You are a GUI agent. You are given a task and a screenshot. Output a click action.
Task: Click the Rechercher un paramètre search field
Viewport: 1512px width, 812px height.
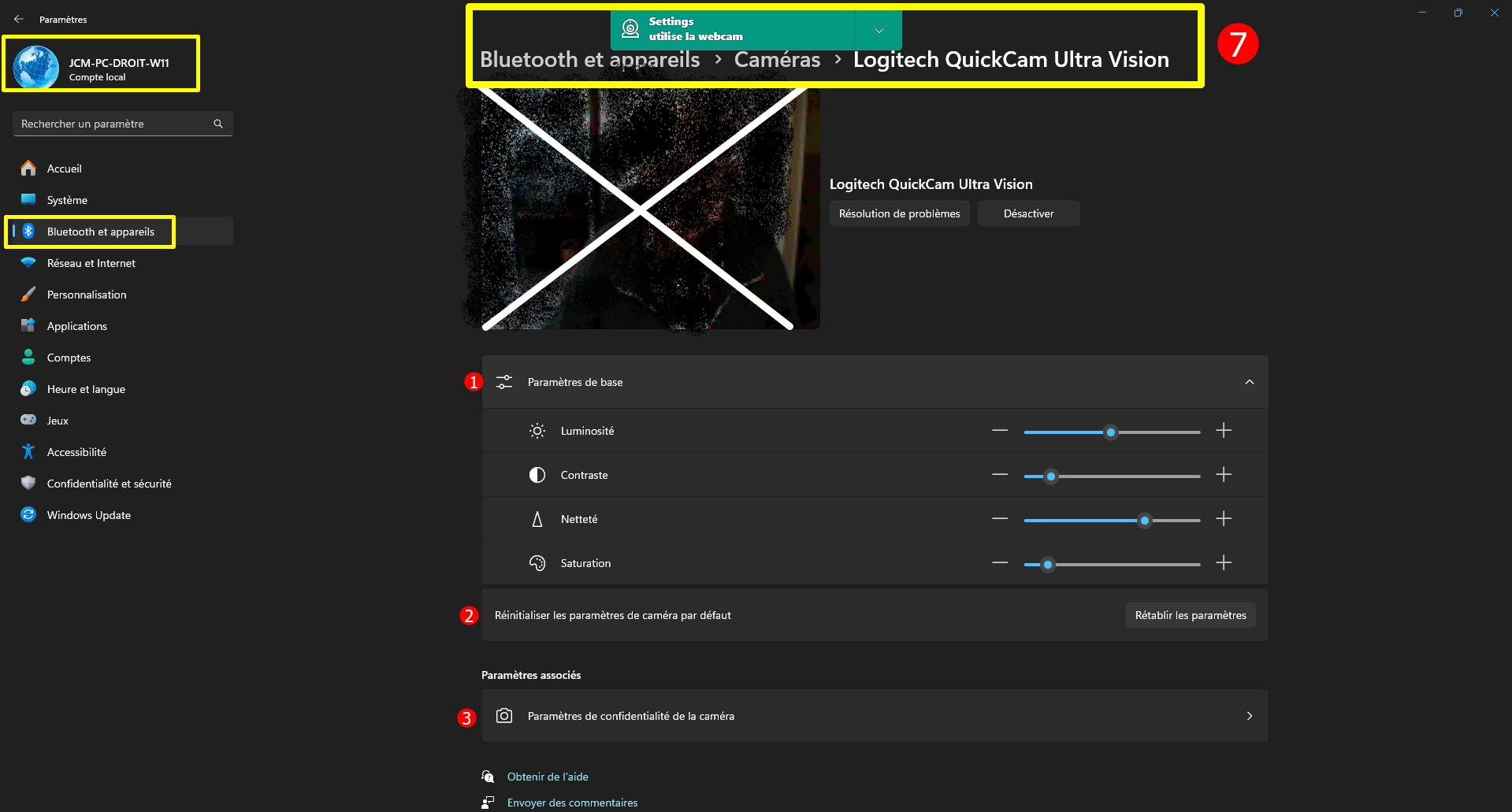pos(123,124)
